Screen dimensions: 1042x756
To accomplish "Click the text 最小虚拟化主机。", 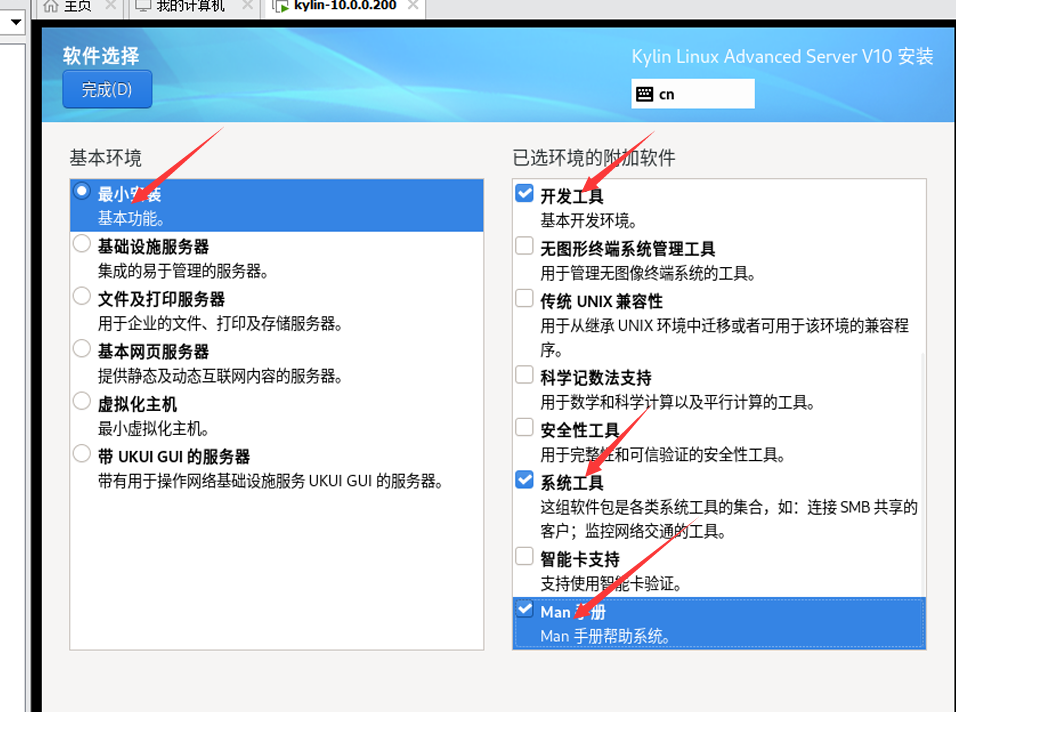I will 154,428.
